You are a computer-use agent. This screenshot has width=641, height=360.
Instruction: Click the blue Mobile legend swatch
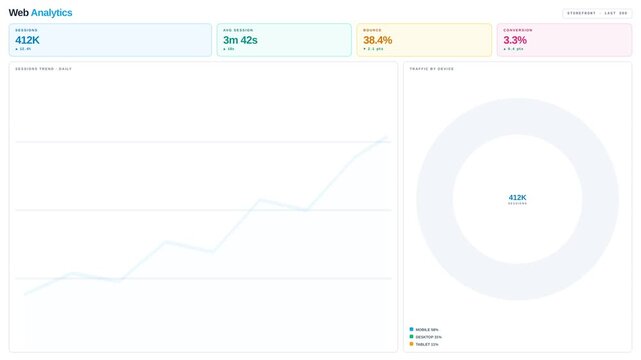[411, 329]
